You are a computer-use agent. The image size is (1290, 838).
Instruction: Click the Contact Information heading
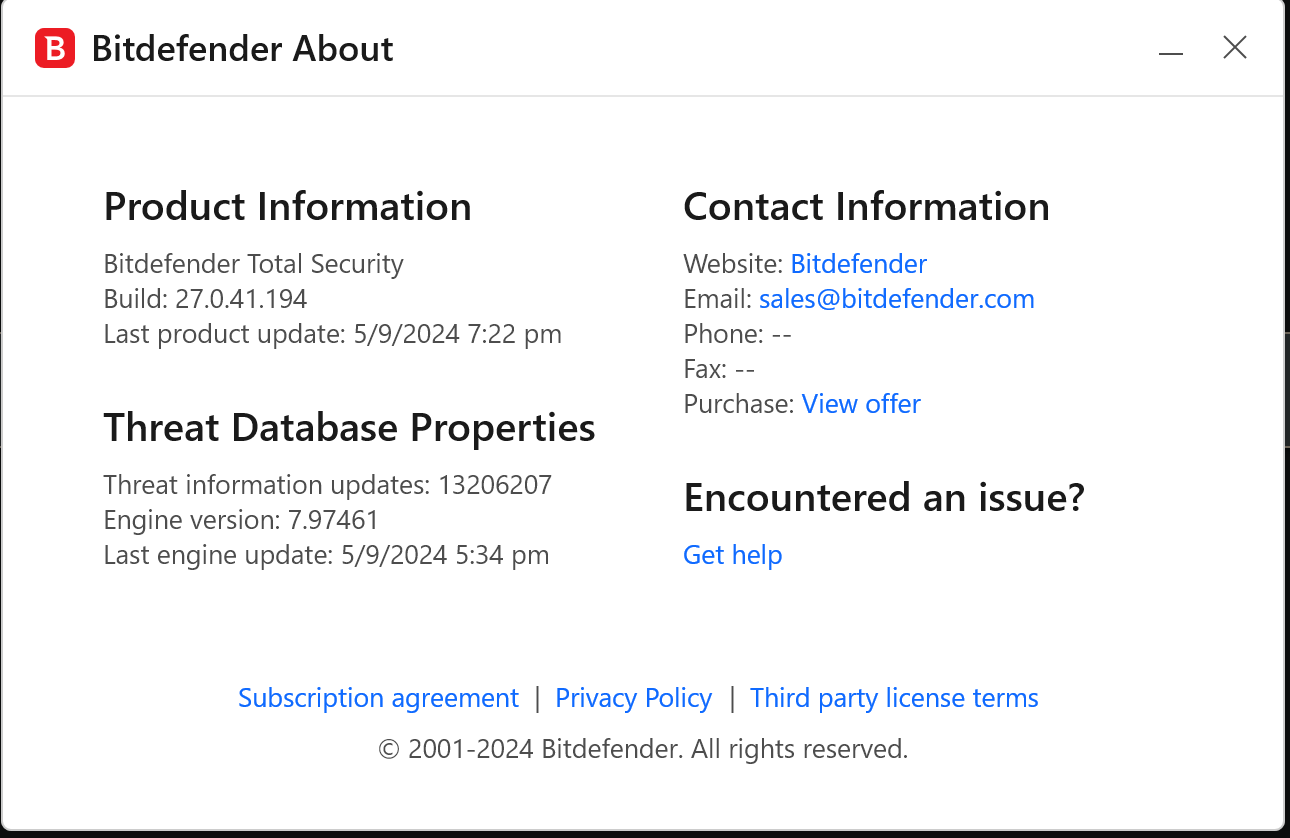point(866,207)
